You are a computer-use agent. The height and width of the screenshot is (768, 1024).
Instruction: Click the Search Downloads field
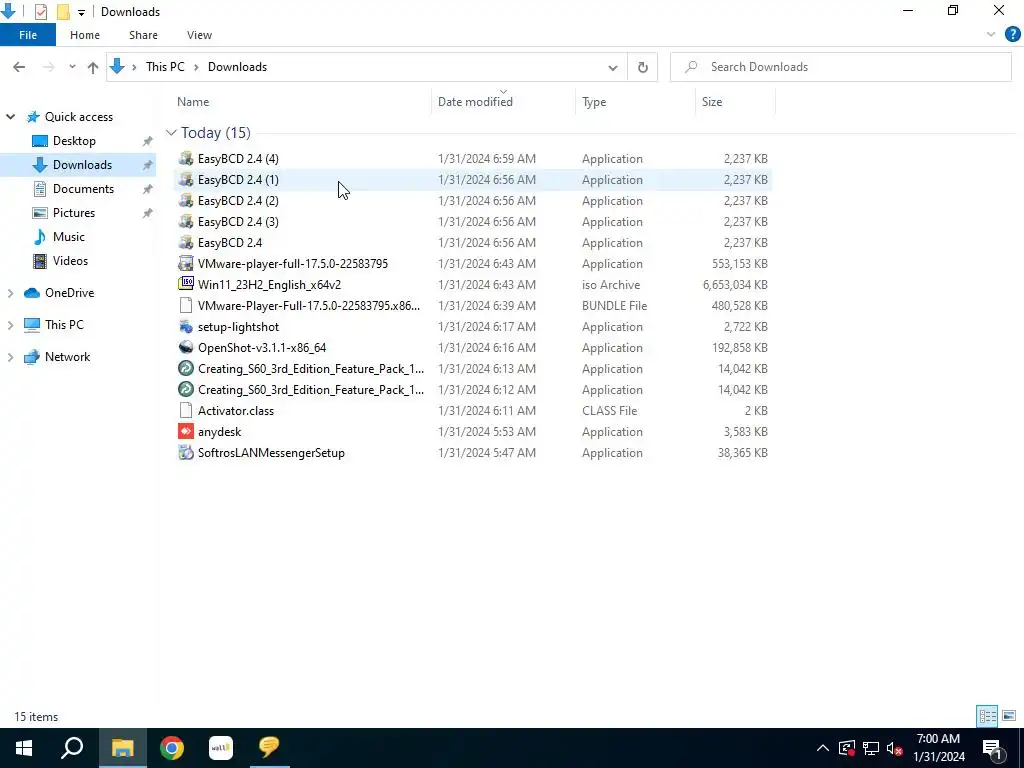(841, 67)
